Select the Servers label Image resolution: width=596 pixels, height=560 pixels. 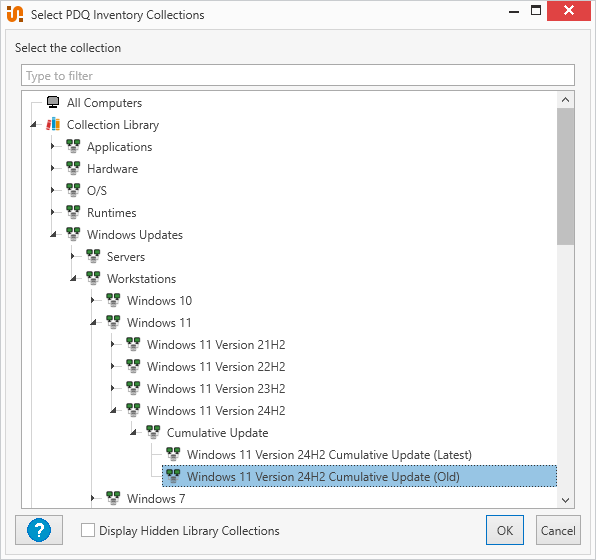coord(126,257)
